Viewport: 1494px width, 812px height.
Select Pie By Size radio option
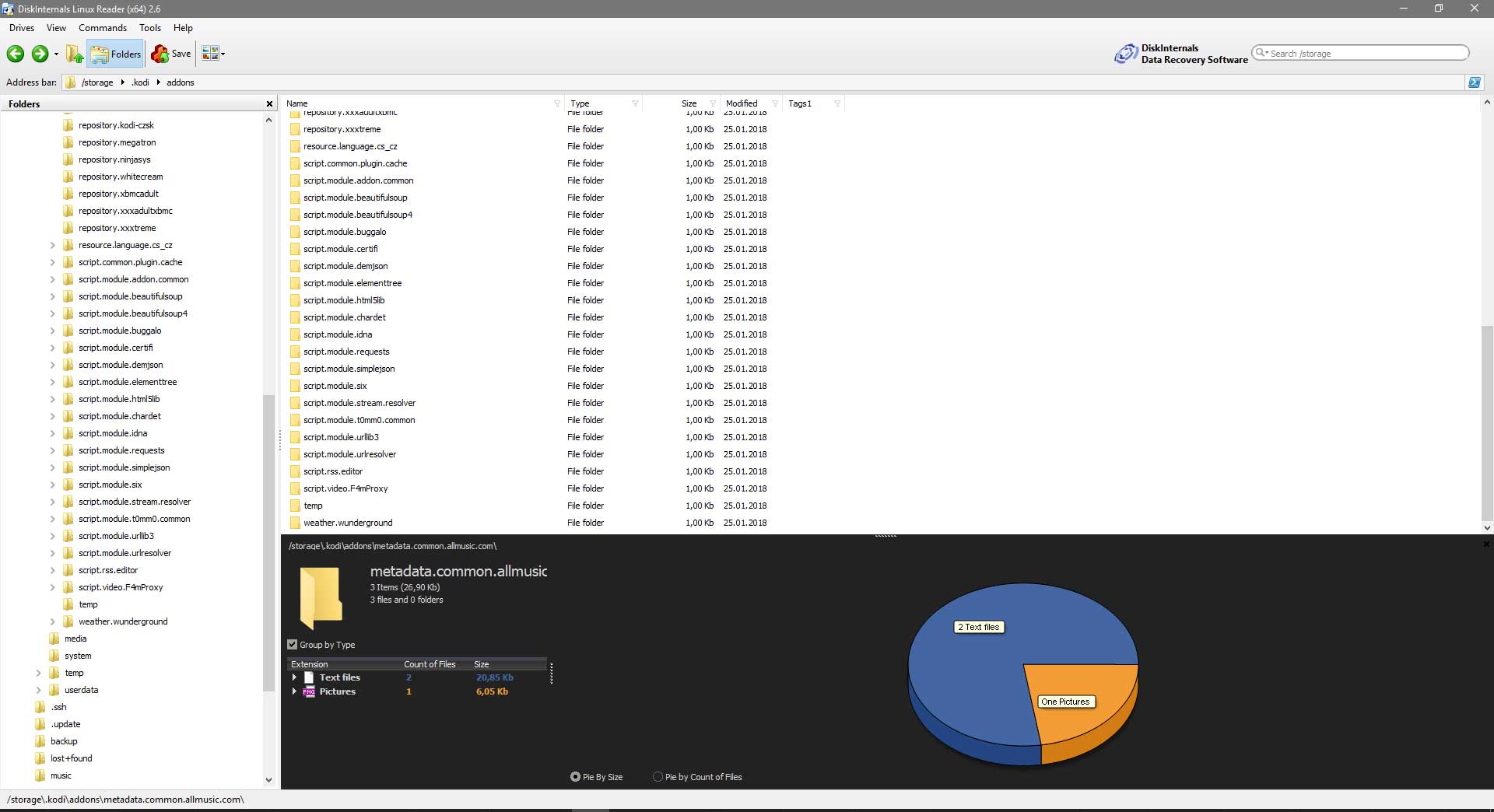click(x=576, y=777)
